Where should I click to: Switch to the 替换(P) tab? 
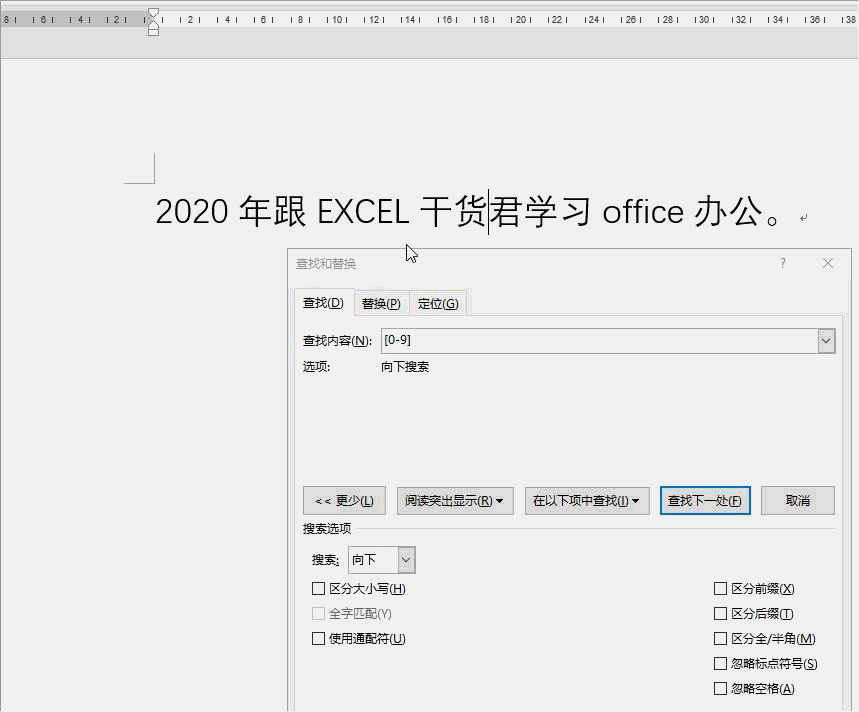point(381,303)
